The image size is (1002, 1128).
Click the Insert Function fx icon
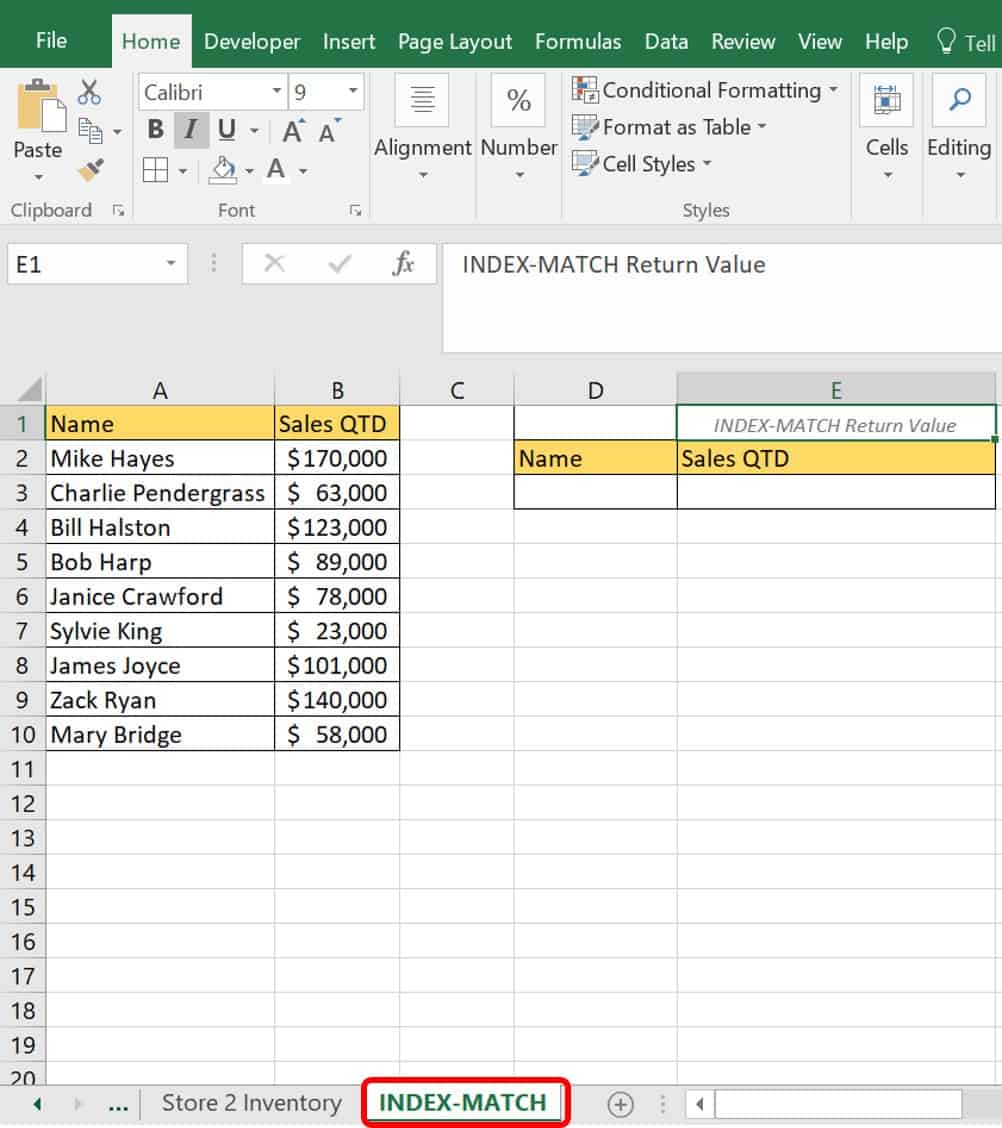click(x=404, y=263)
